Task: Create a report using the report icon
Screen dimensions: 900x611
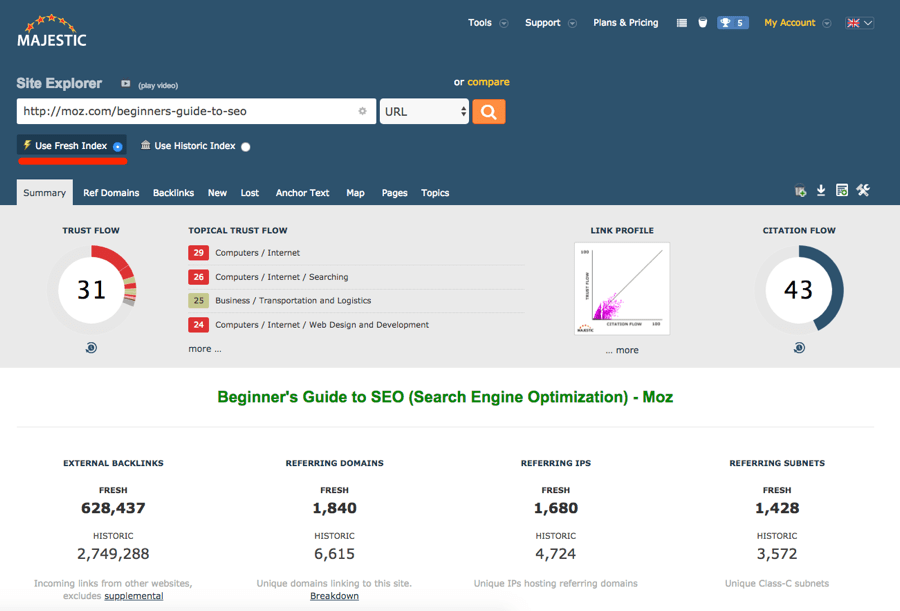Action: [842, 189]
